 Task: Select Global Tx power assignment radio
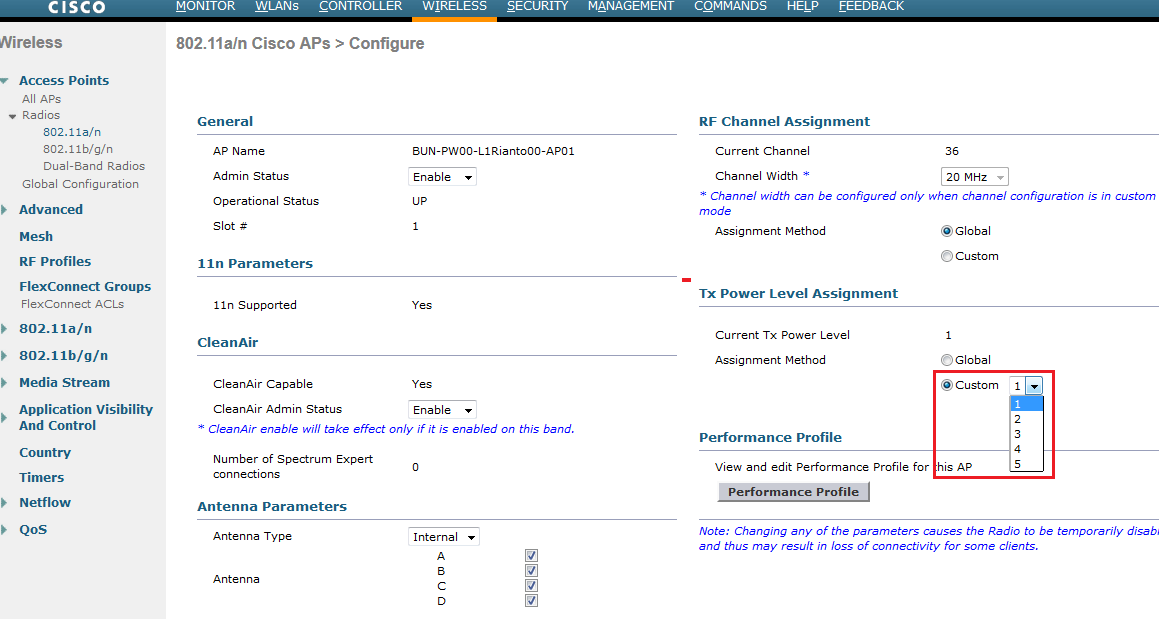click(947, 360)
